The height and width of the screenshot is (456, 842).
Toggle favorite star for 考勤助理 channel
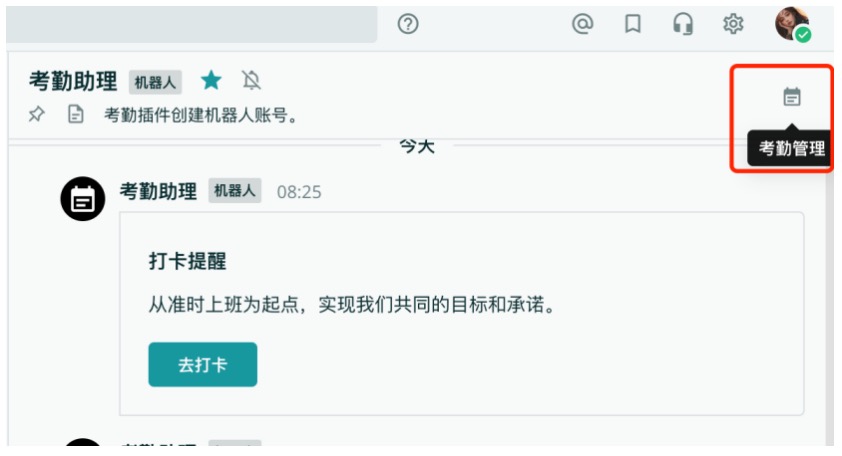(211, 81)
